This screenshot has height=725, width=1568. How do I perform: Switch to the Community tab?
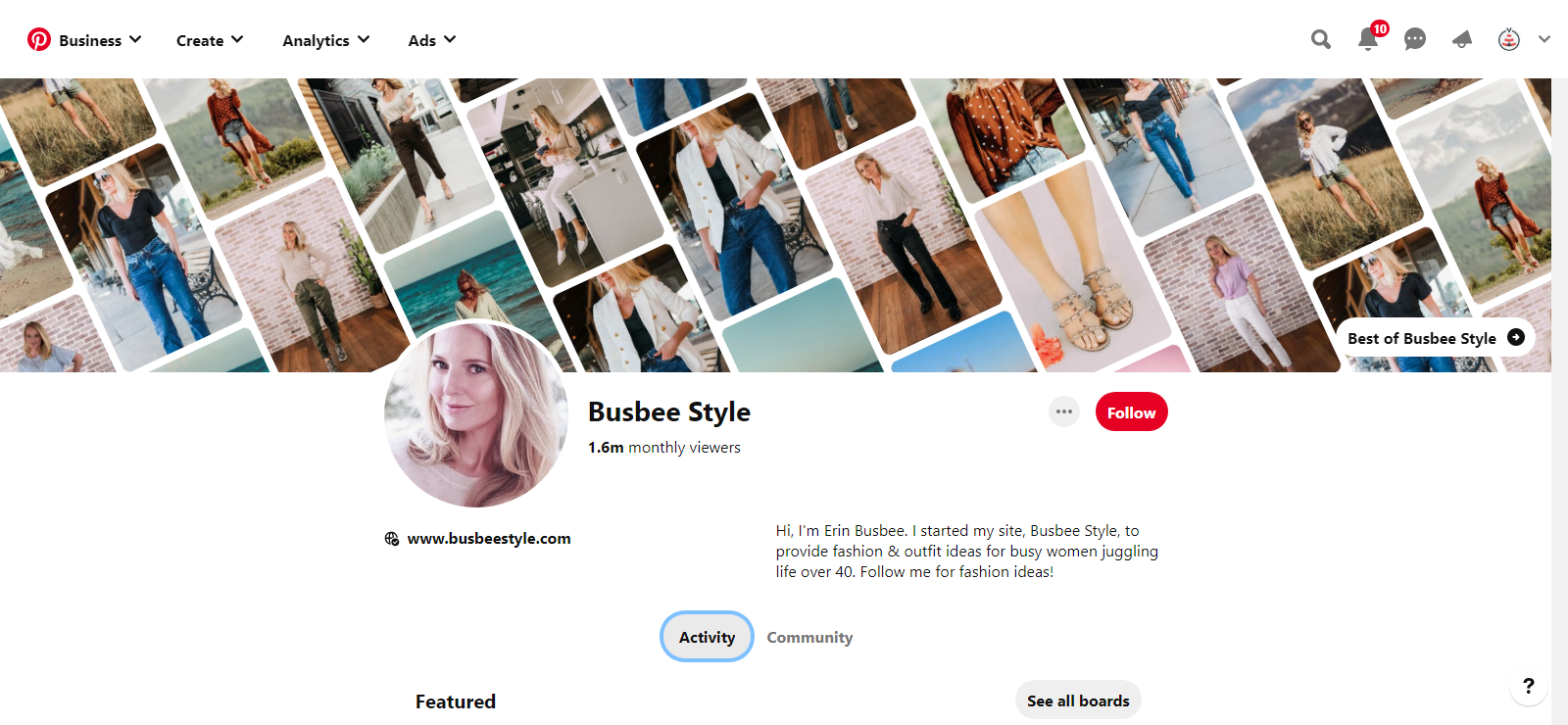pos(809,637)
